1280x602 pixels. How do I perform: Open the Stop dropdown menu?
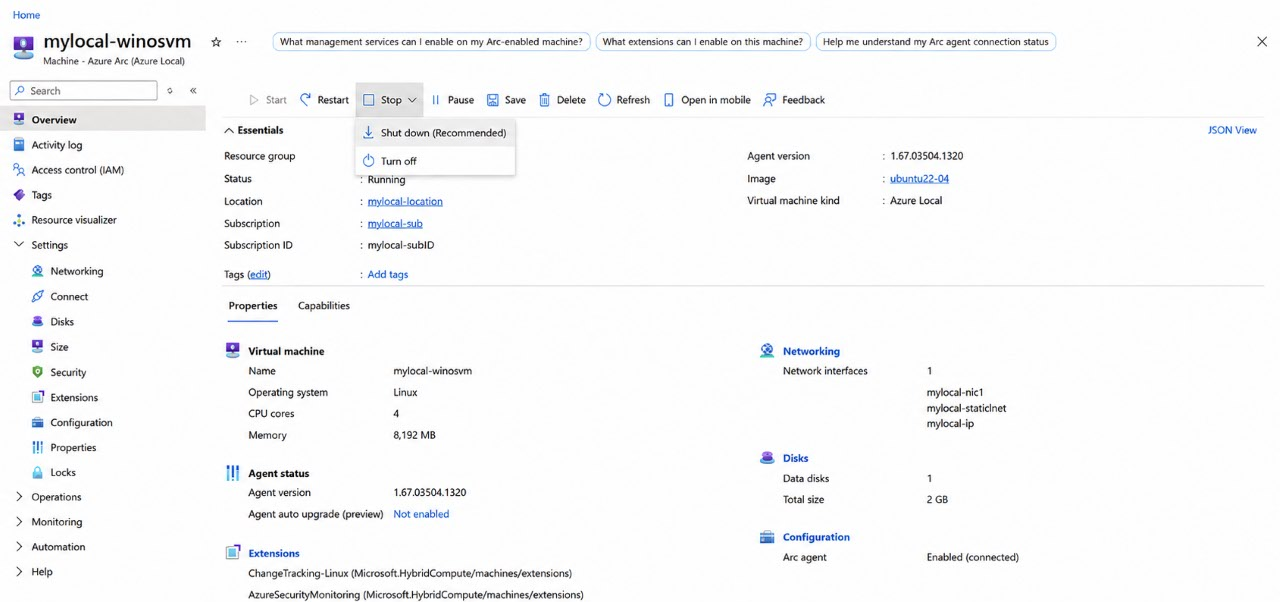pos(389,100)
